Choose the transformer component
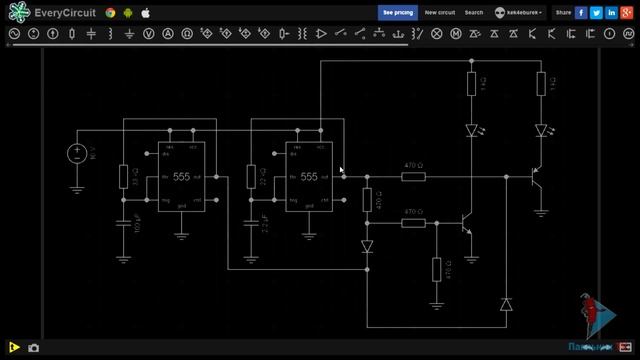Image resolution: width=640 pixels, height=360 pixels. [302, 33]
